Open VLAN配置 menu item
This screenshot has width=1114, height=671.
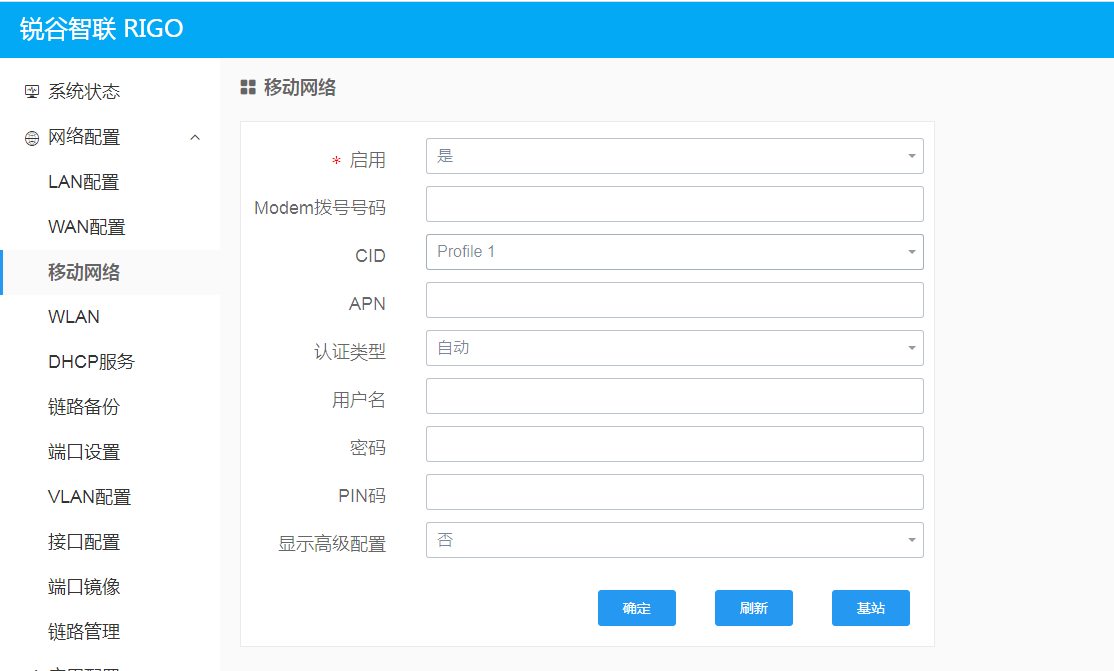coord(90,497)
